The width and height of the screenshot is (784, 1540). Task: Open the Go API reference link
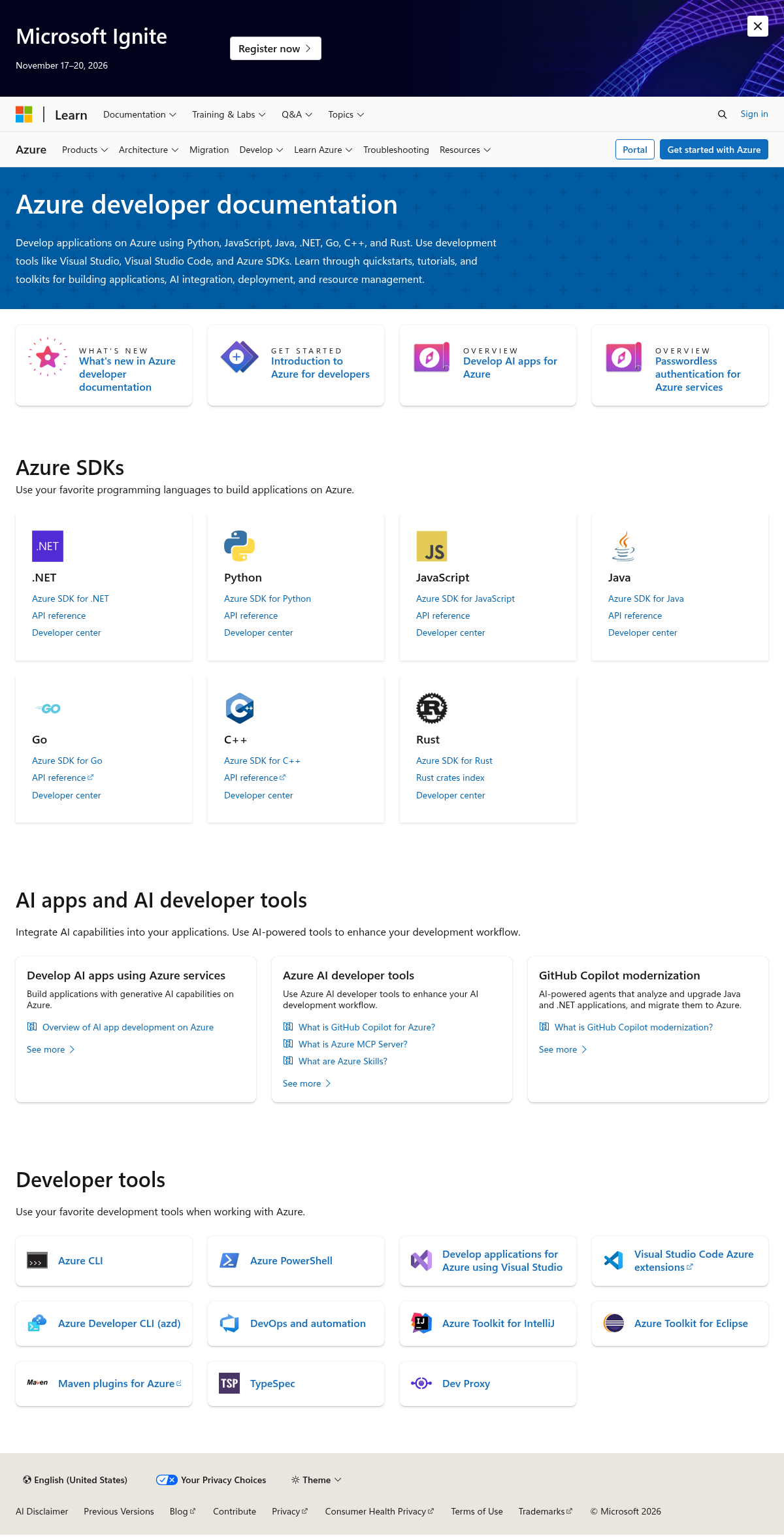63,778
